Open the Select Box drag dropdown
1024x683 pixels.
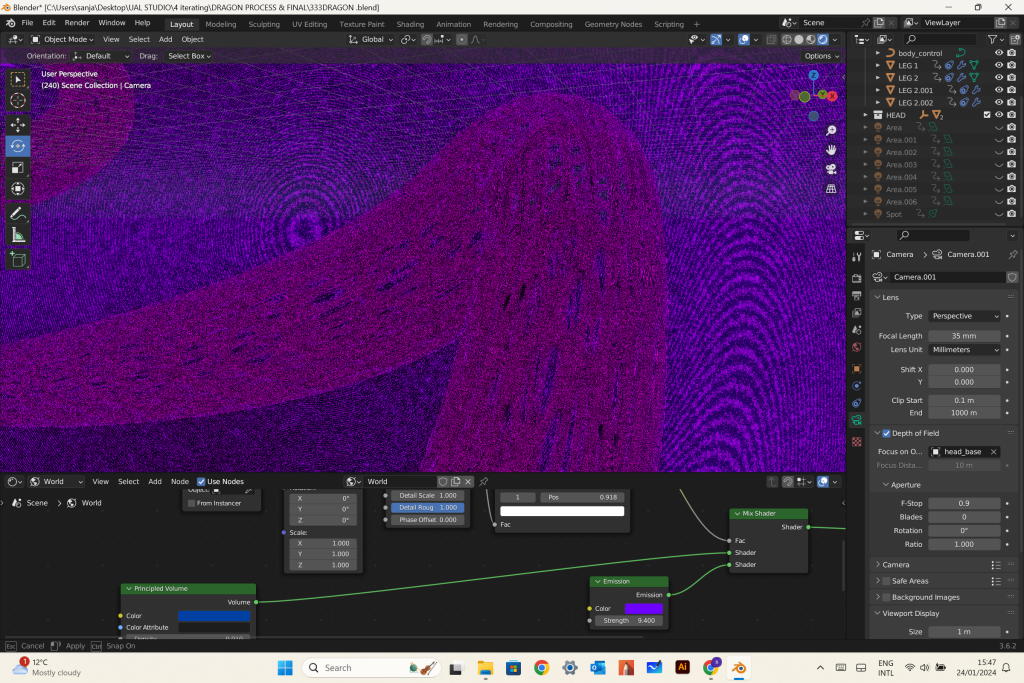pos(189,56)
